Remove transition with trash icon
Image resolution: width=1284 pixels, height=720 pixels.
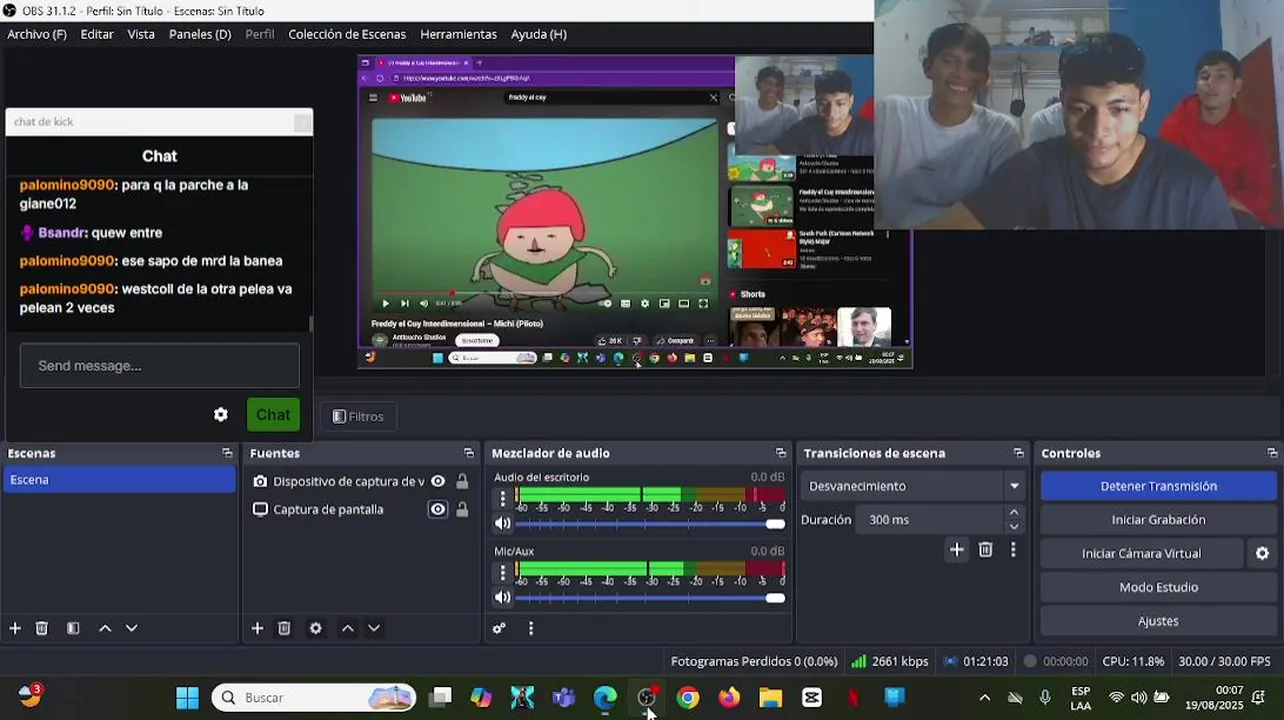(986, 549)
